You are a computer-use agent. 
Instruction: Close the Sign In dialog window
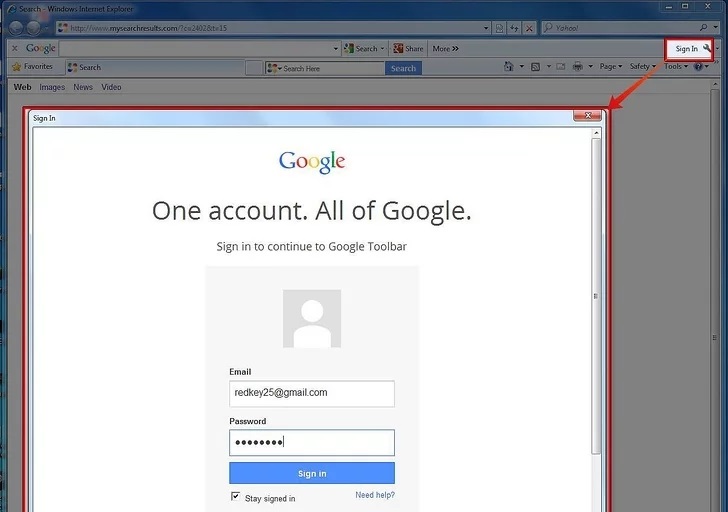click(x=587, y=116)
